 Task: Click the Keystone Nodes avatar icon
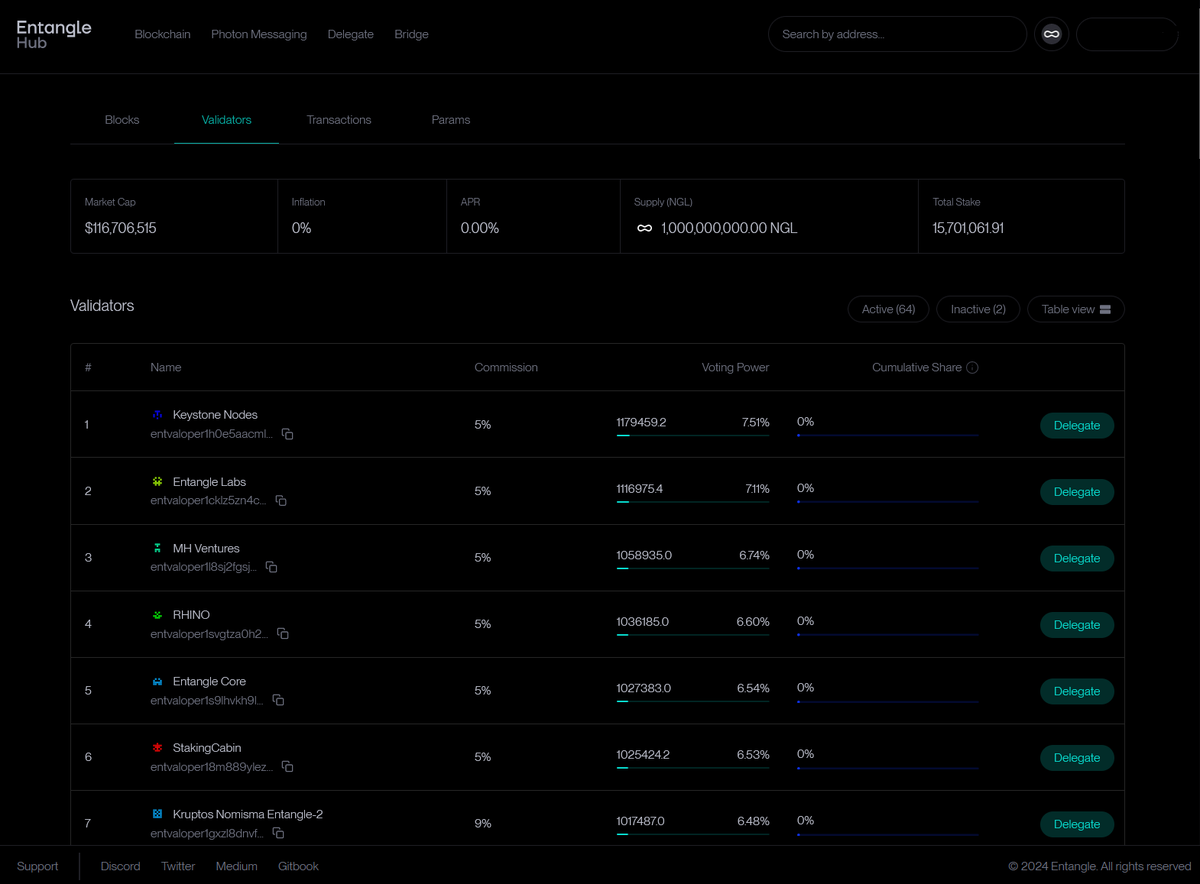[x=157, y=414]
